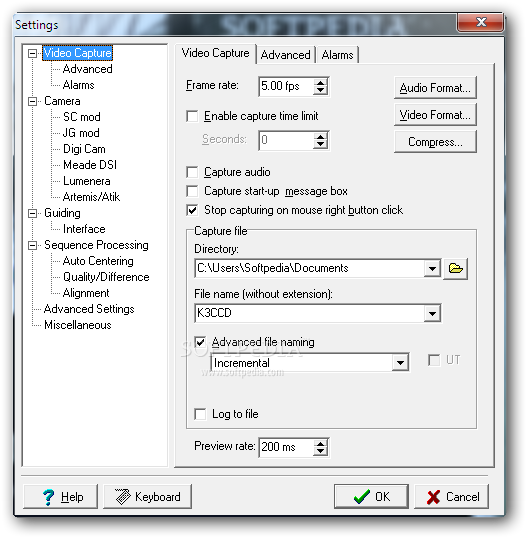Select Lumenera tree item
527x538 pixels.
click(x=86, y=181)
